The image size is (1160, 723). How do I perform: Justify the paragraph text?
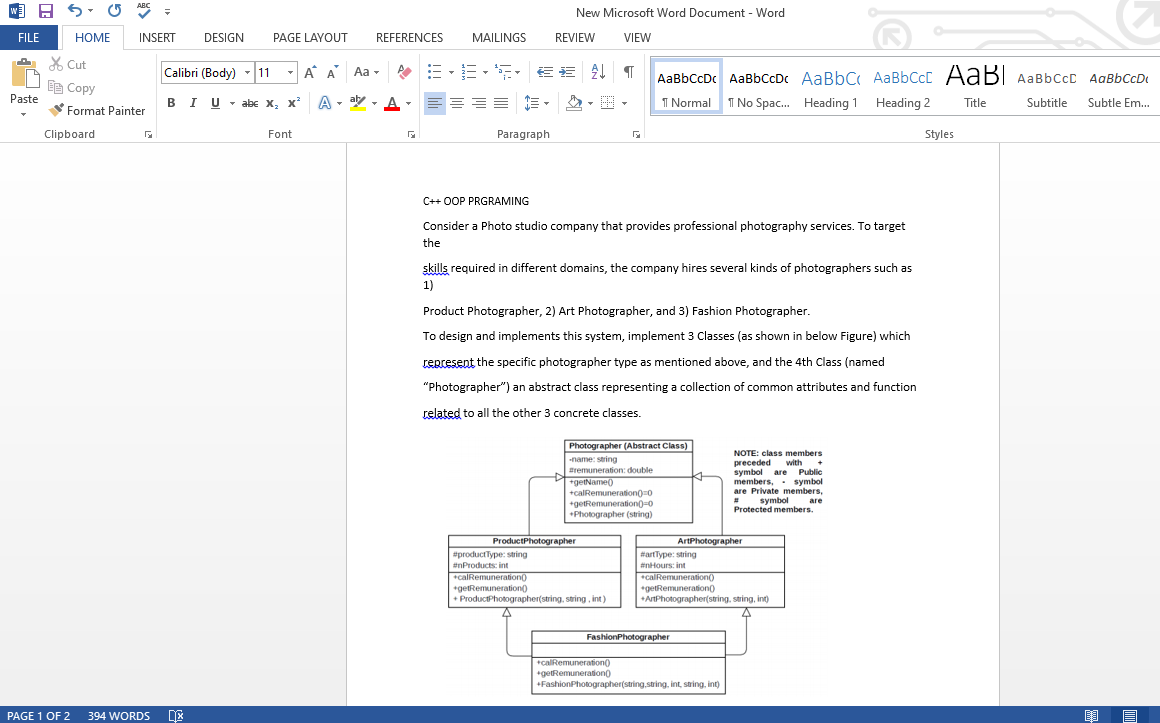501,103
